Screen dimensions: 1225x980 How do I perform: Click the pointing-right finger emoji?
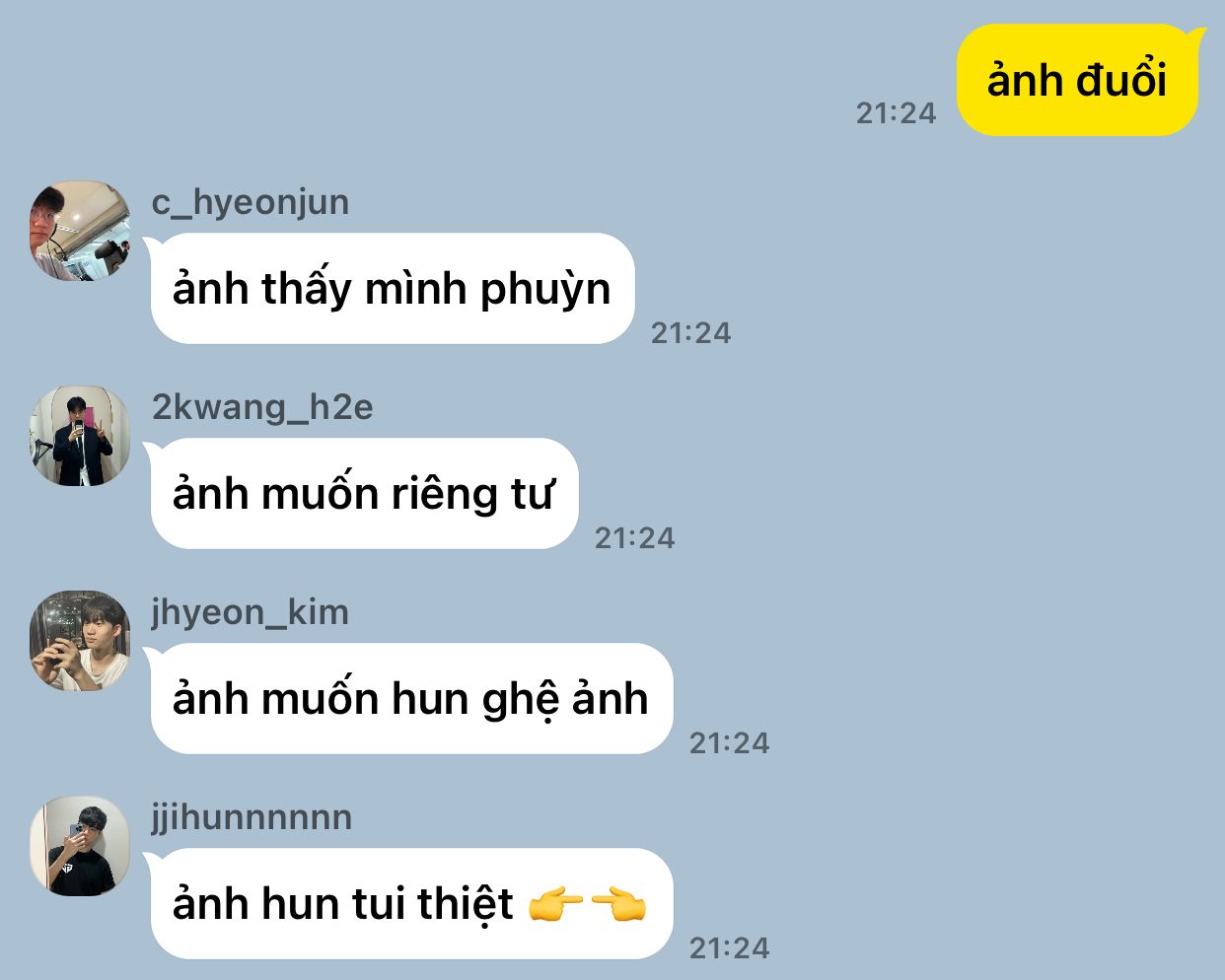556,904
